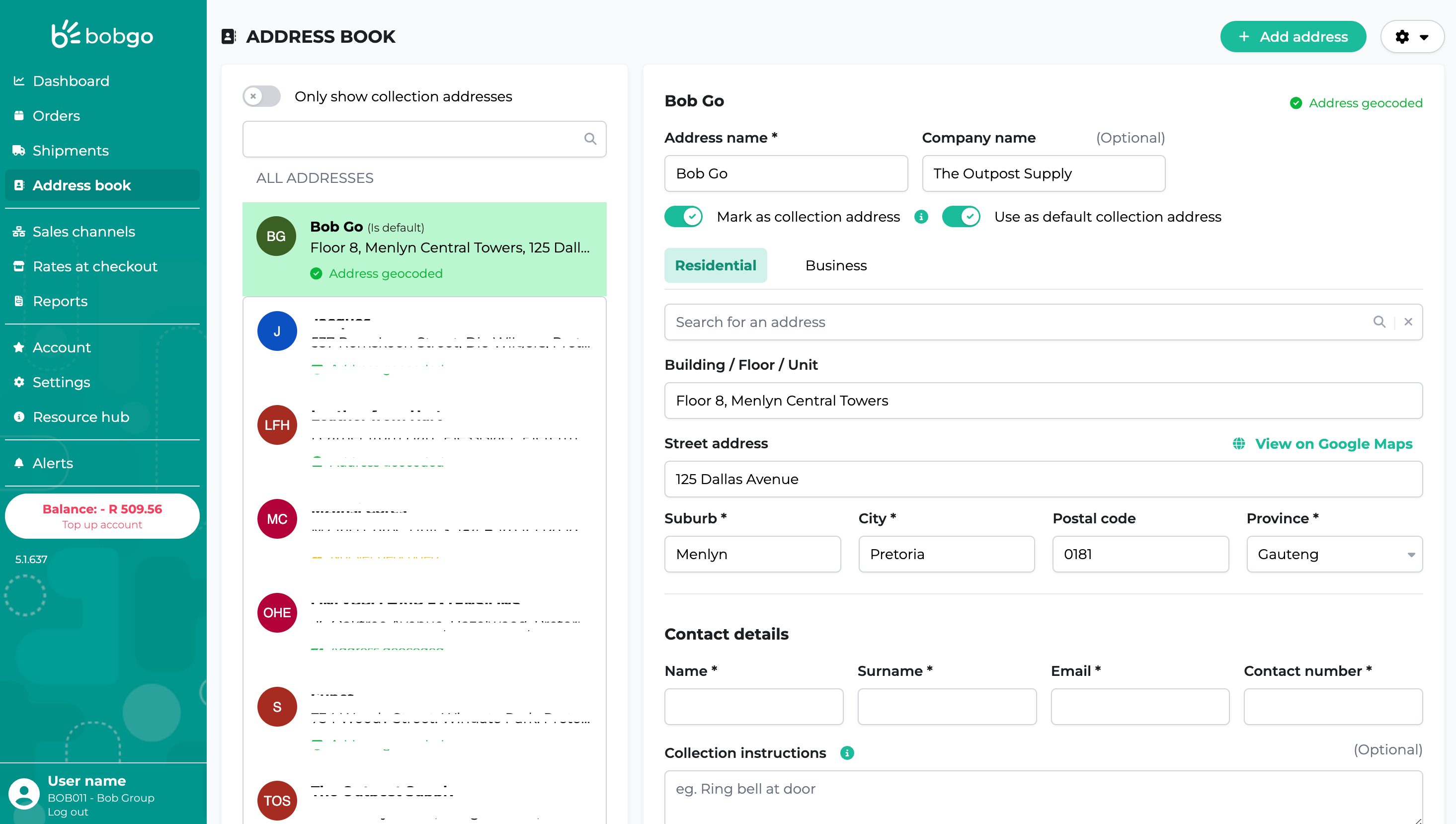Toggle Mark as collection address

point(684,217)
